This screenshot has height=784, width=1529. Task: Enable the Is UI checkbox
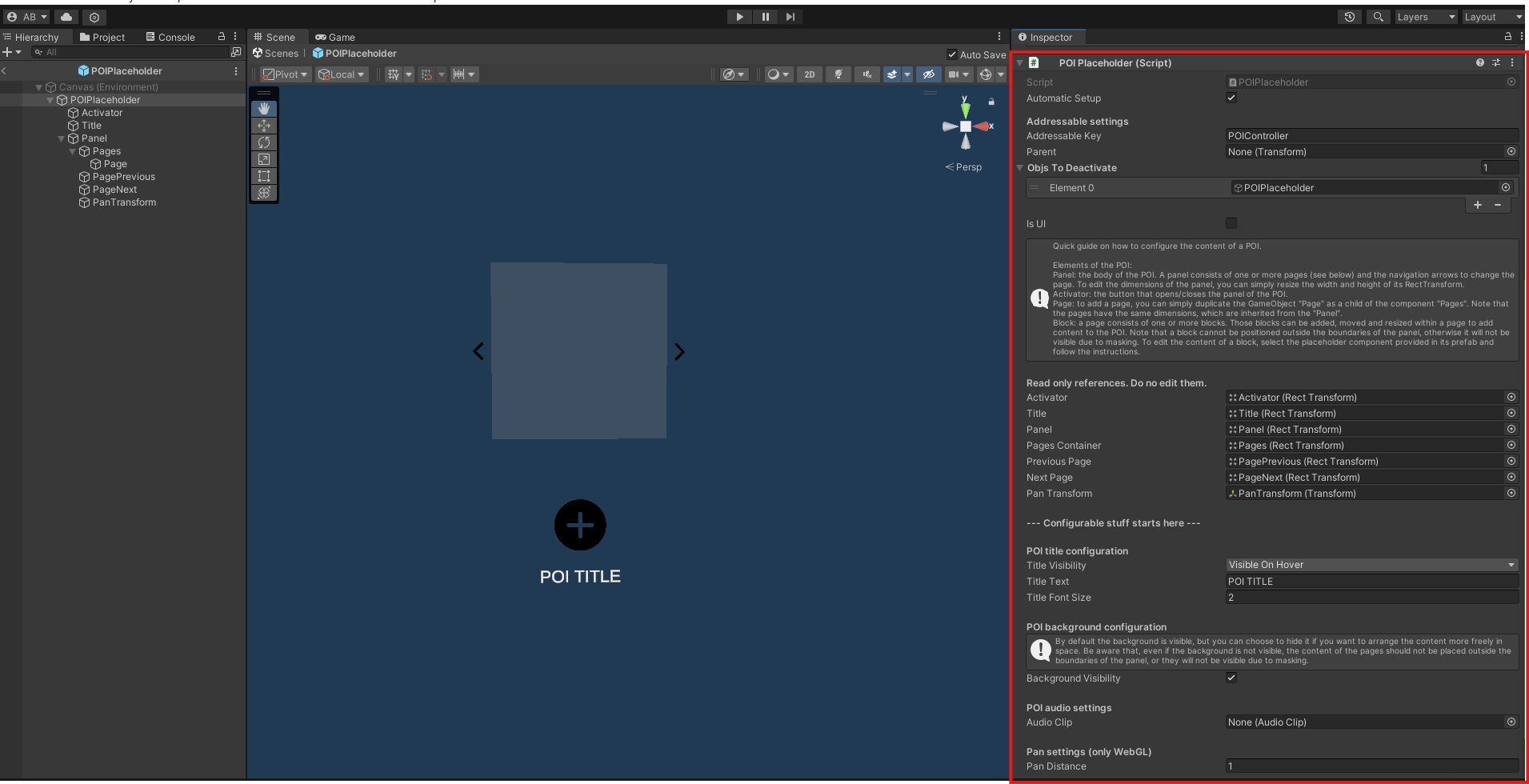tap(1231, 223)
